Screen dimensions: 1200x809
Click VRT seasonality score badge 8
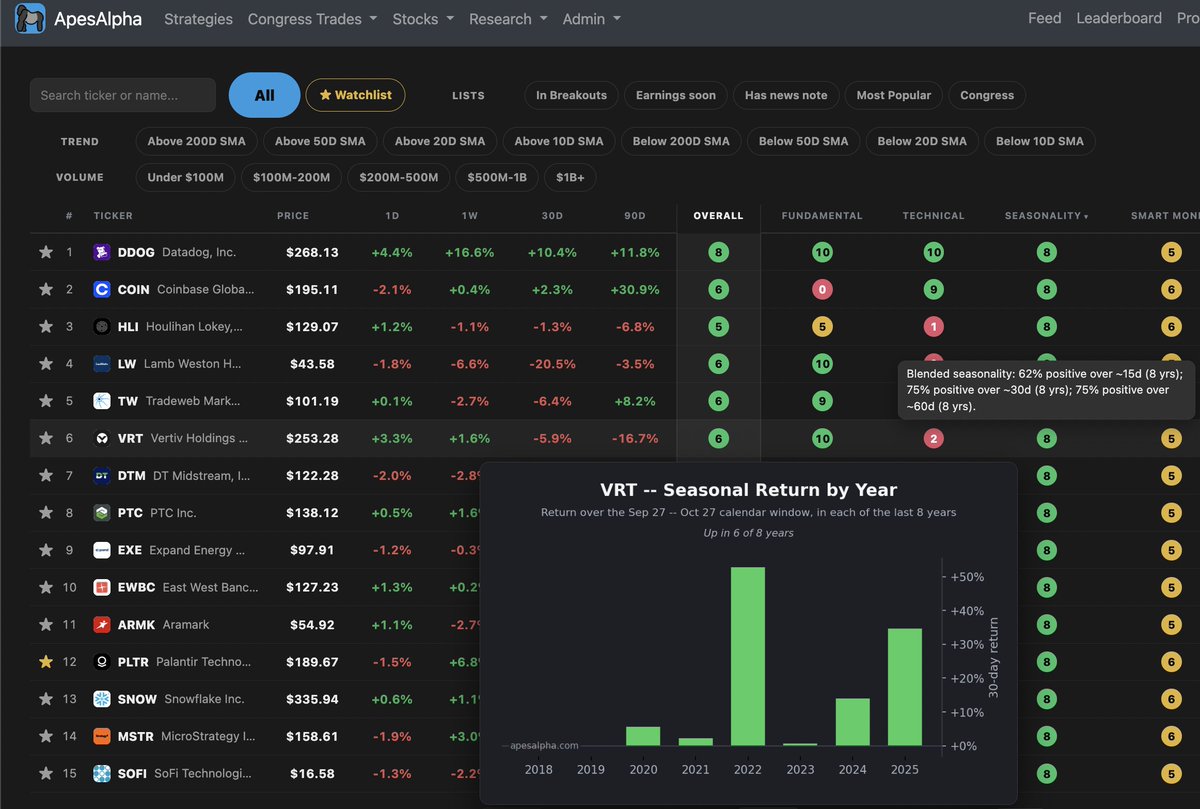tap(1046, 439)
